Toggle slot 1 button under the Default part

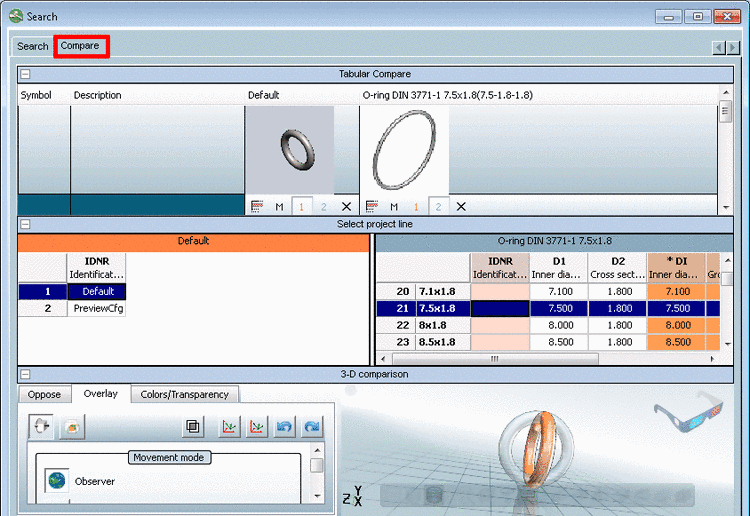point(302,207)
